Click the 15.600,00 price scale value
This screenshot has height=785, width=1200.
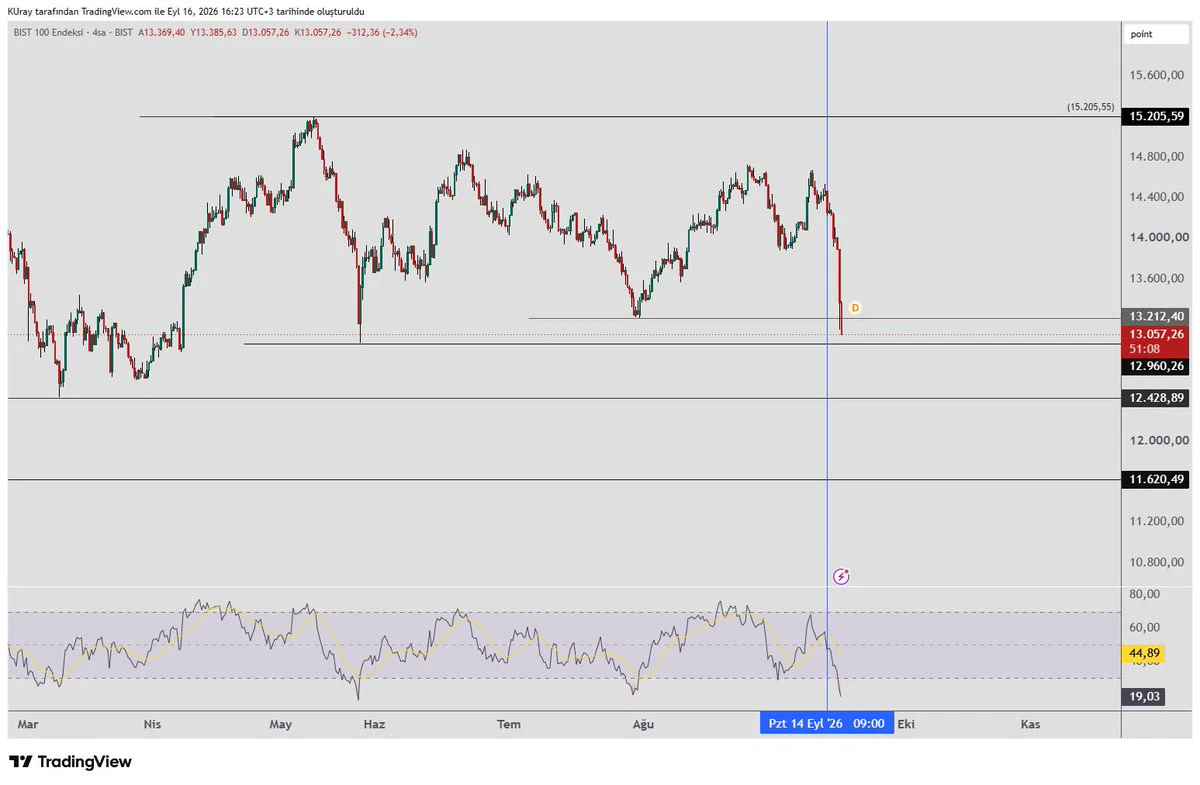[1159, 75]
